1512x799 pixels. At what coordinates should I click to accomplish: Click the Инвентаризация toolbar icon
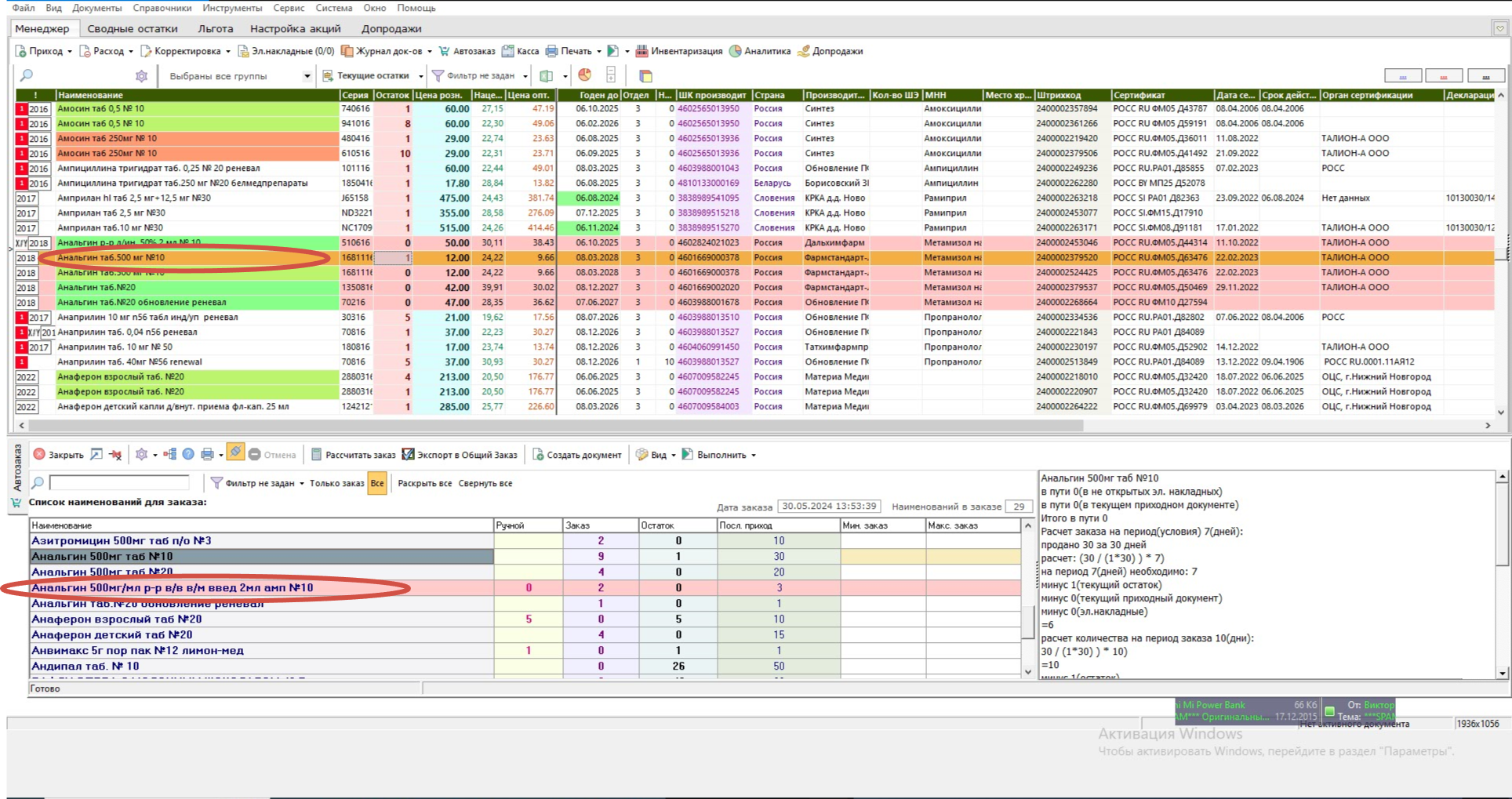pos(642,51)
